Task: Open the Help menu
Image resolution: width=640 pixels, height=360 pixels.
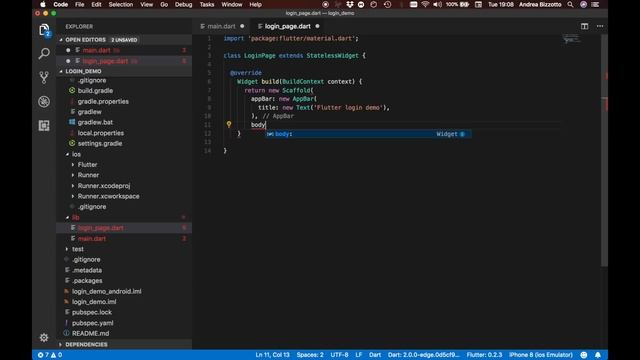Action: (x=256, y=4)
